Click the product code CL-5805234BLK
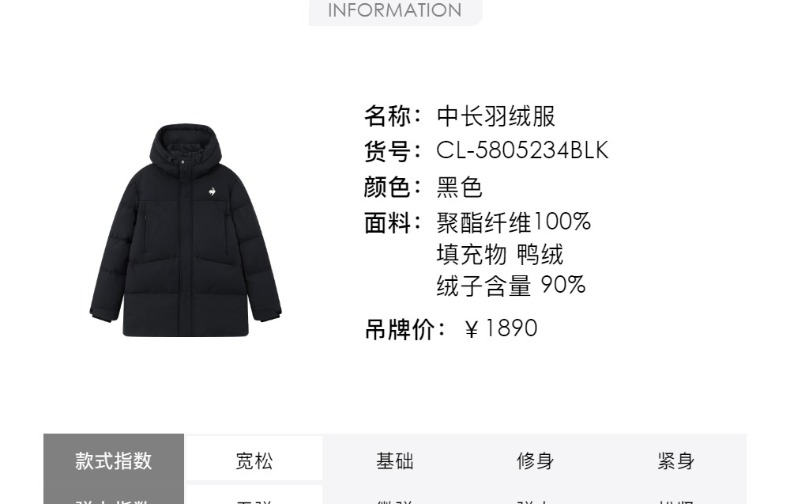Image resolution: width=790 pixels, height=504 pixels. pos(522,150)
